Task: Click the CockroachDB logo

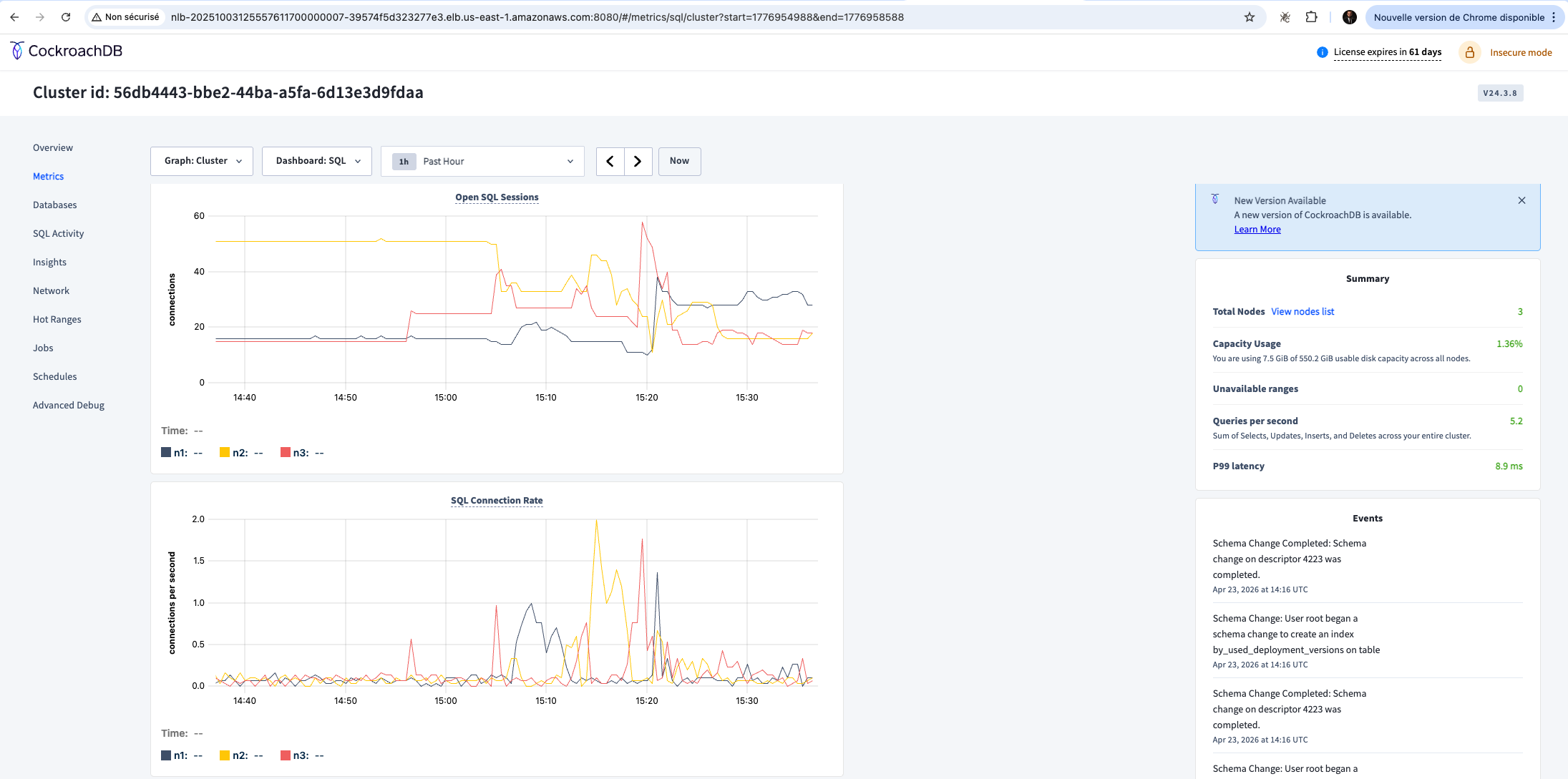Action: coord(66,51)
